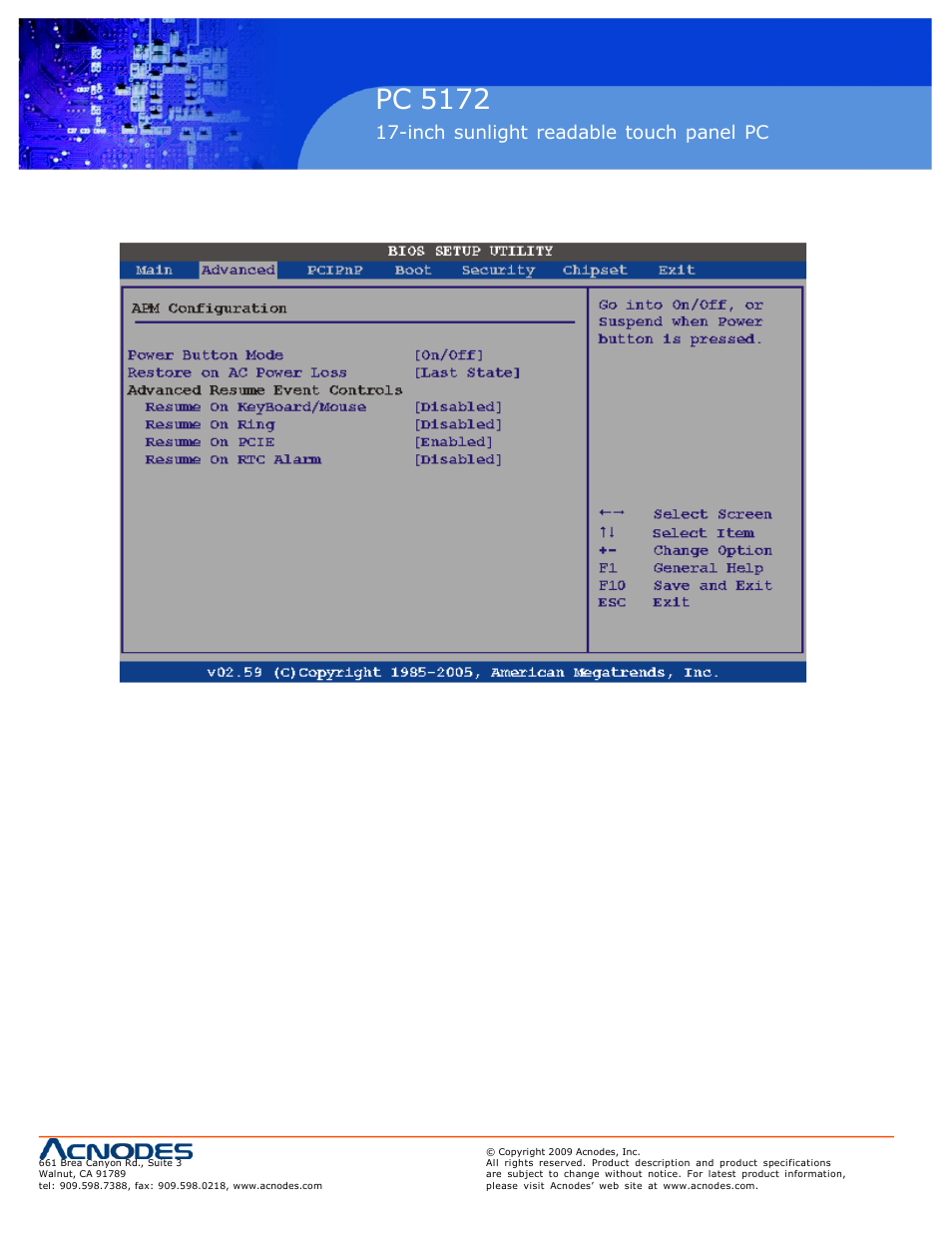
Task: Change Resume On KeyBoard/Mouse [Disabled] value
Action: click(459, 407)
